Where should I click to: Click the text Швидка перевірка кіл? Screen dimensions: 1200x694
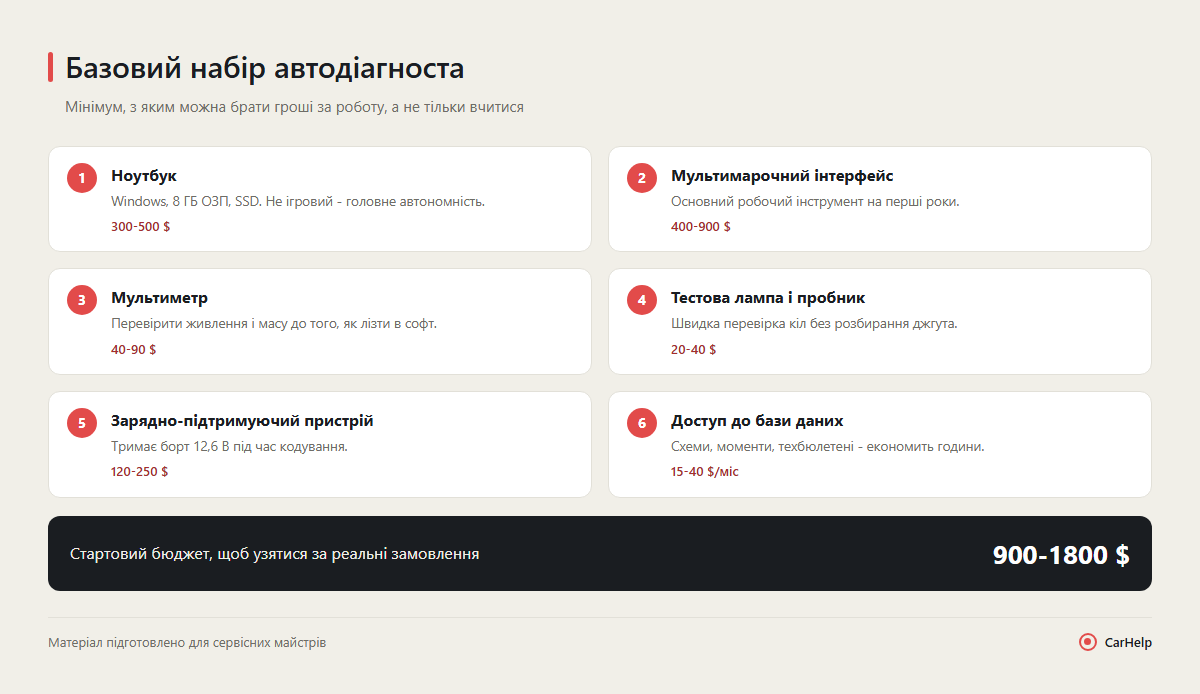pos(815,324)
